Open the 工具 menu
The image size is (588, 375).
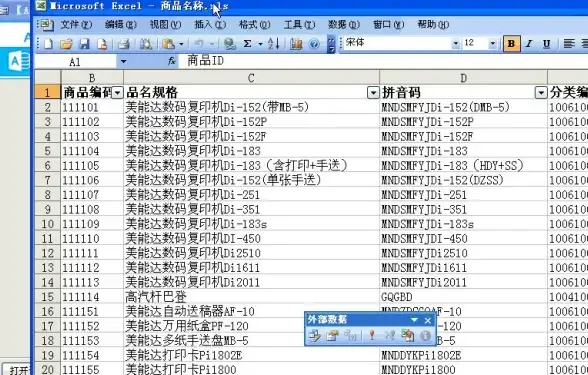pos(299,25)
